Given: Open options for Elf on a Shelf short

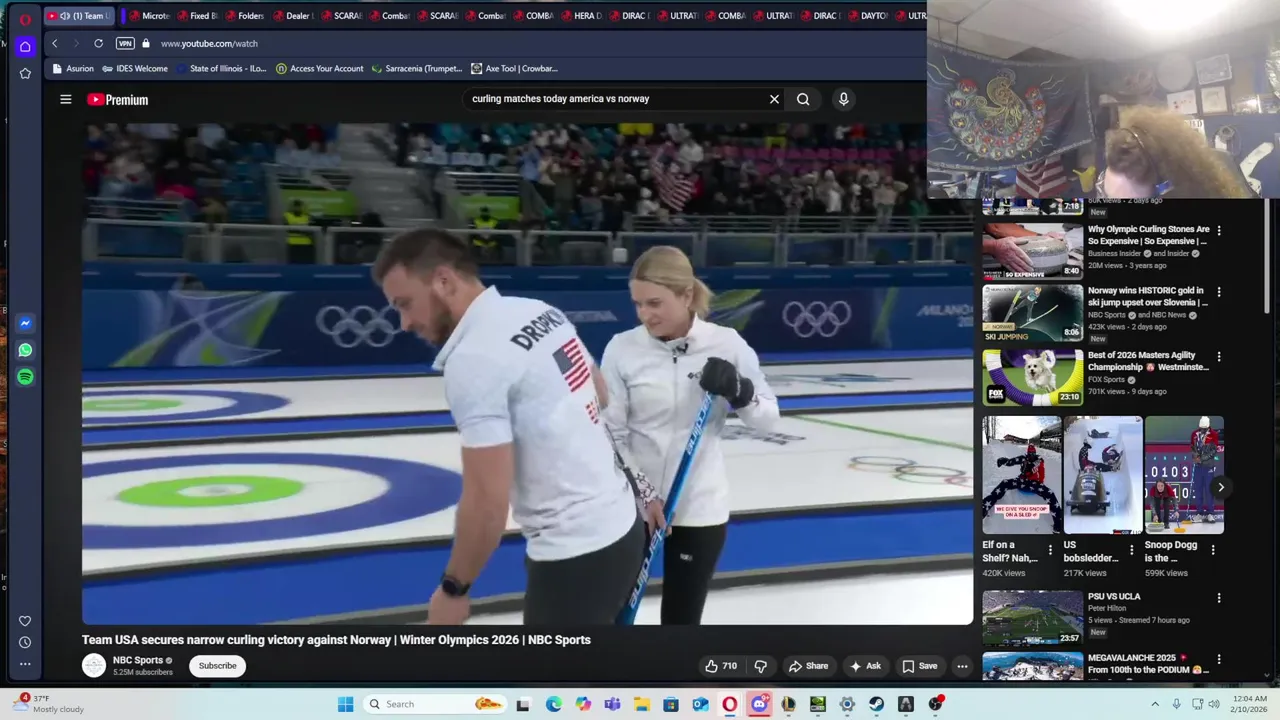Looking at the screenshot, I should coord(1050,550).
